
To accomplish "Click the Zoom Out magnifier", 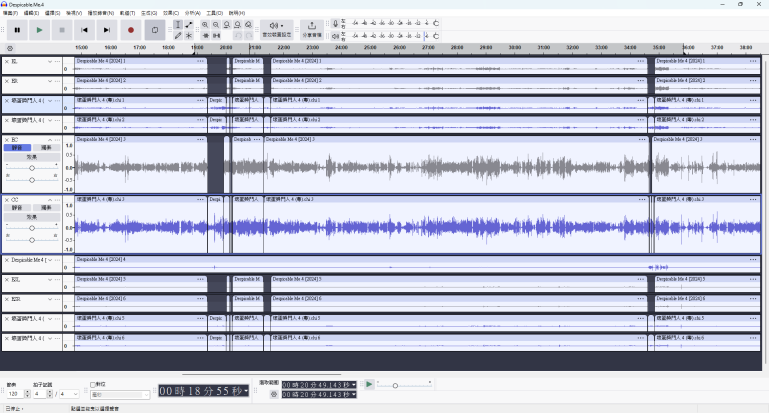I will (216, 25).
